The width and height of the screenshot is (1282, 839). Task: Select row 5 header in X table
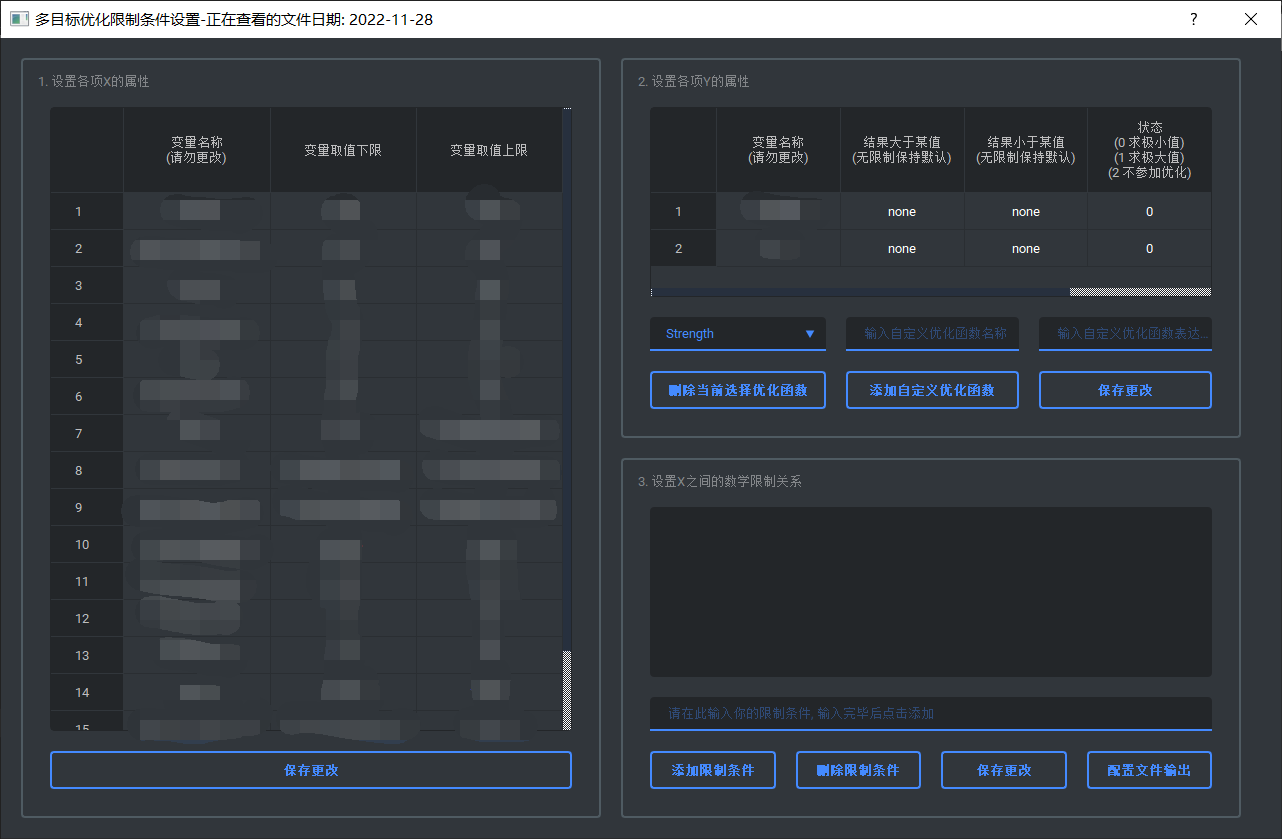coord(87,359)
